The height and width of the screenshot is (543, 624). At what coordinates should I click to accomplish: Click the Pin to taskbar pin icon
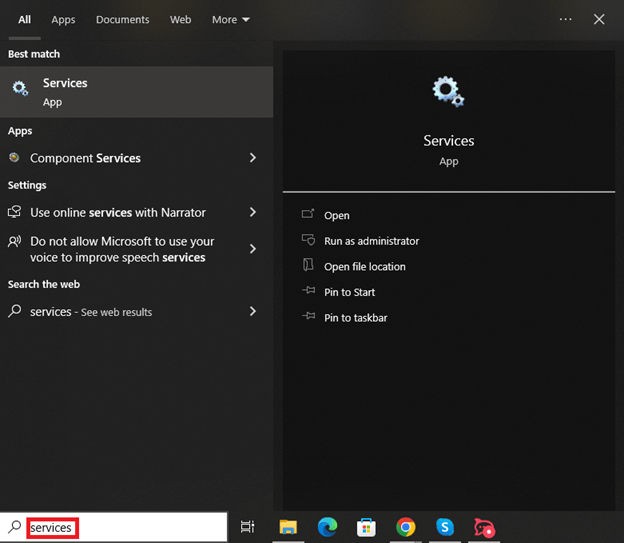click(x=308, y=316)
